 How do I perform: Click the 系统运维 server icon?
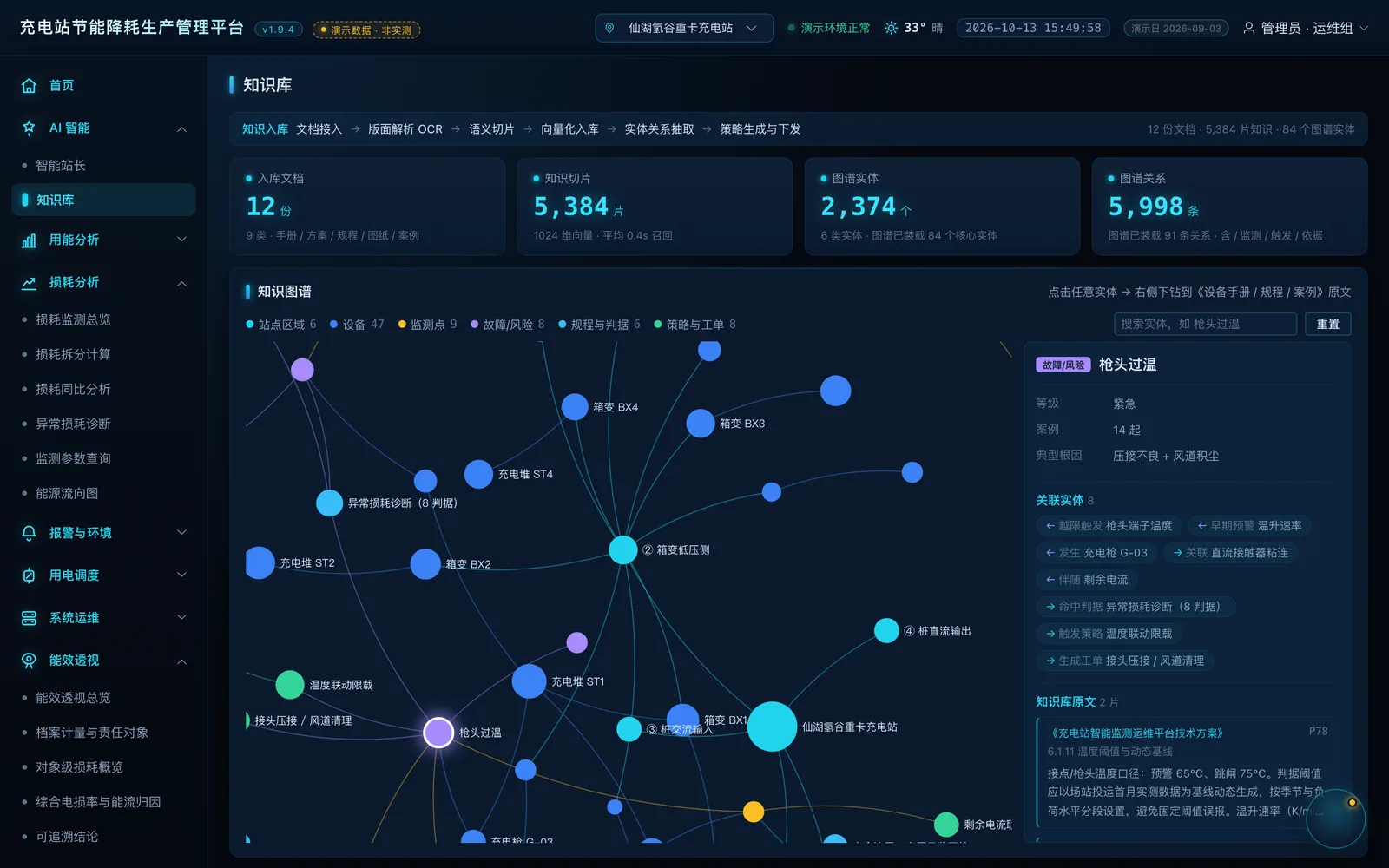point(29,618)
